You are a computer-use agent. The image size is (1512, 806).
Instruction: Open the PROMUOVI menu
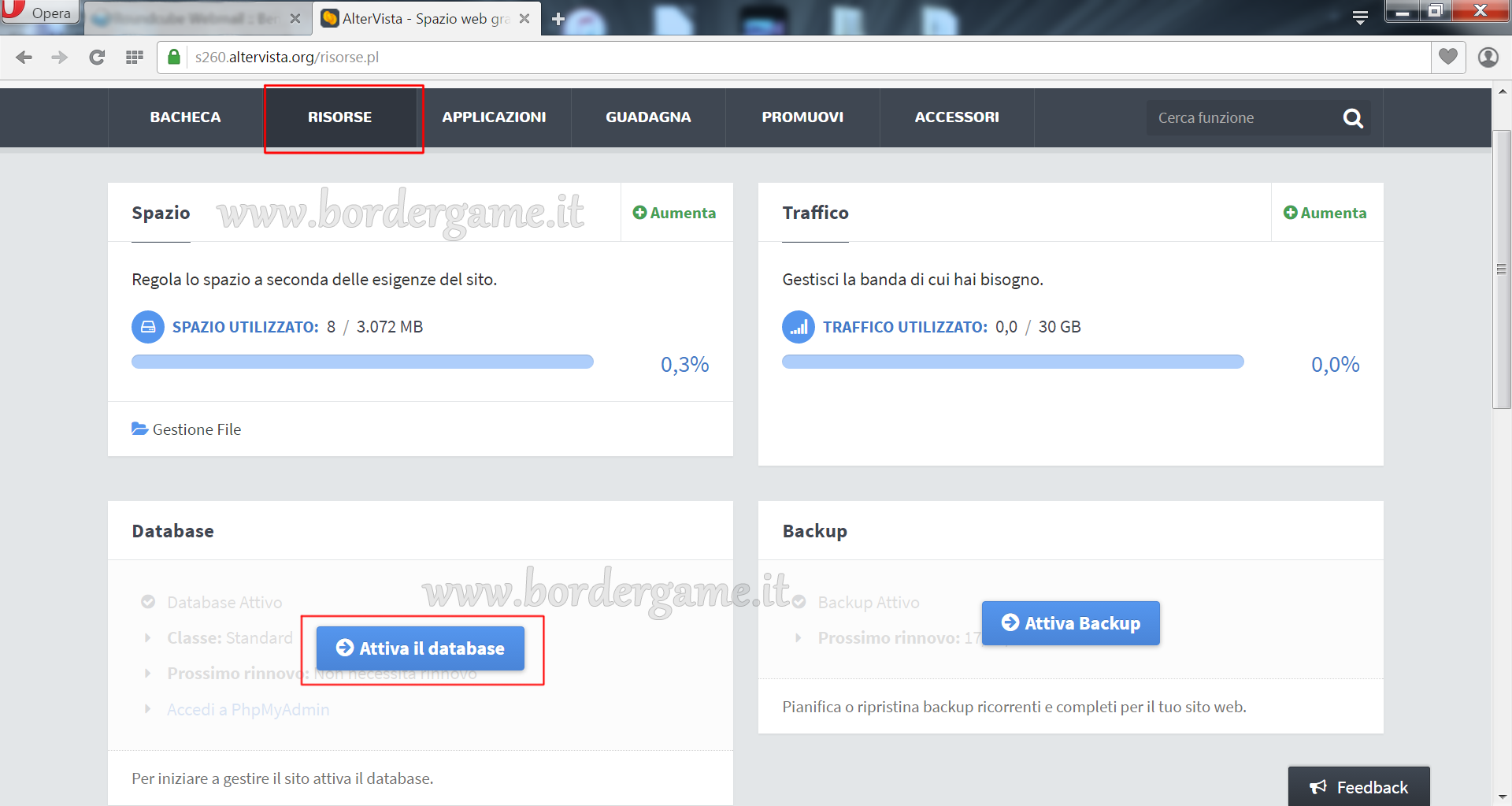click(x=802, y=117)
